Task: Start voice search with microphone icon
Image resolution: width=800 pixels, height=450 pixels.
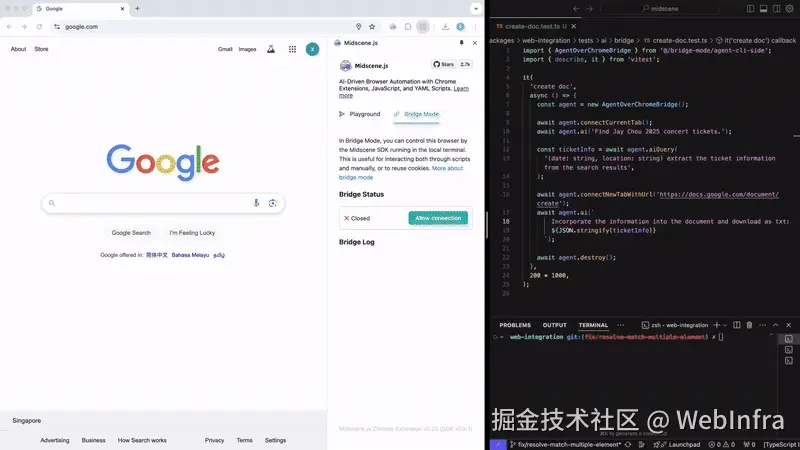Action: point(256,203)
